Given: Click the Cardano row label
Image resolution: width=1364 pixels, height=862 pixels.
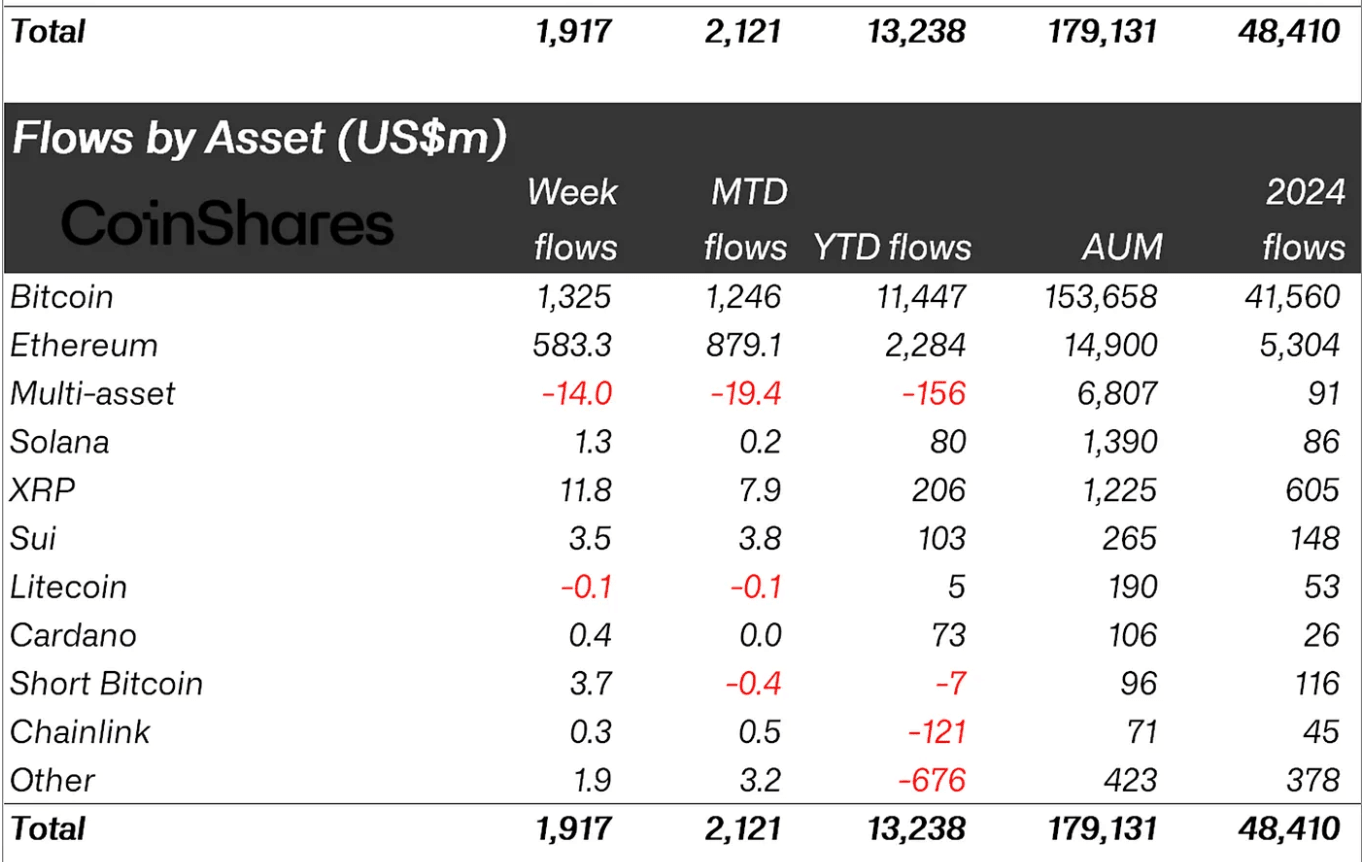Looking at the screenshot, I should [73, 635].
